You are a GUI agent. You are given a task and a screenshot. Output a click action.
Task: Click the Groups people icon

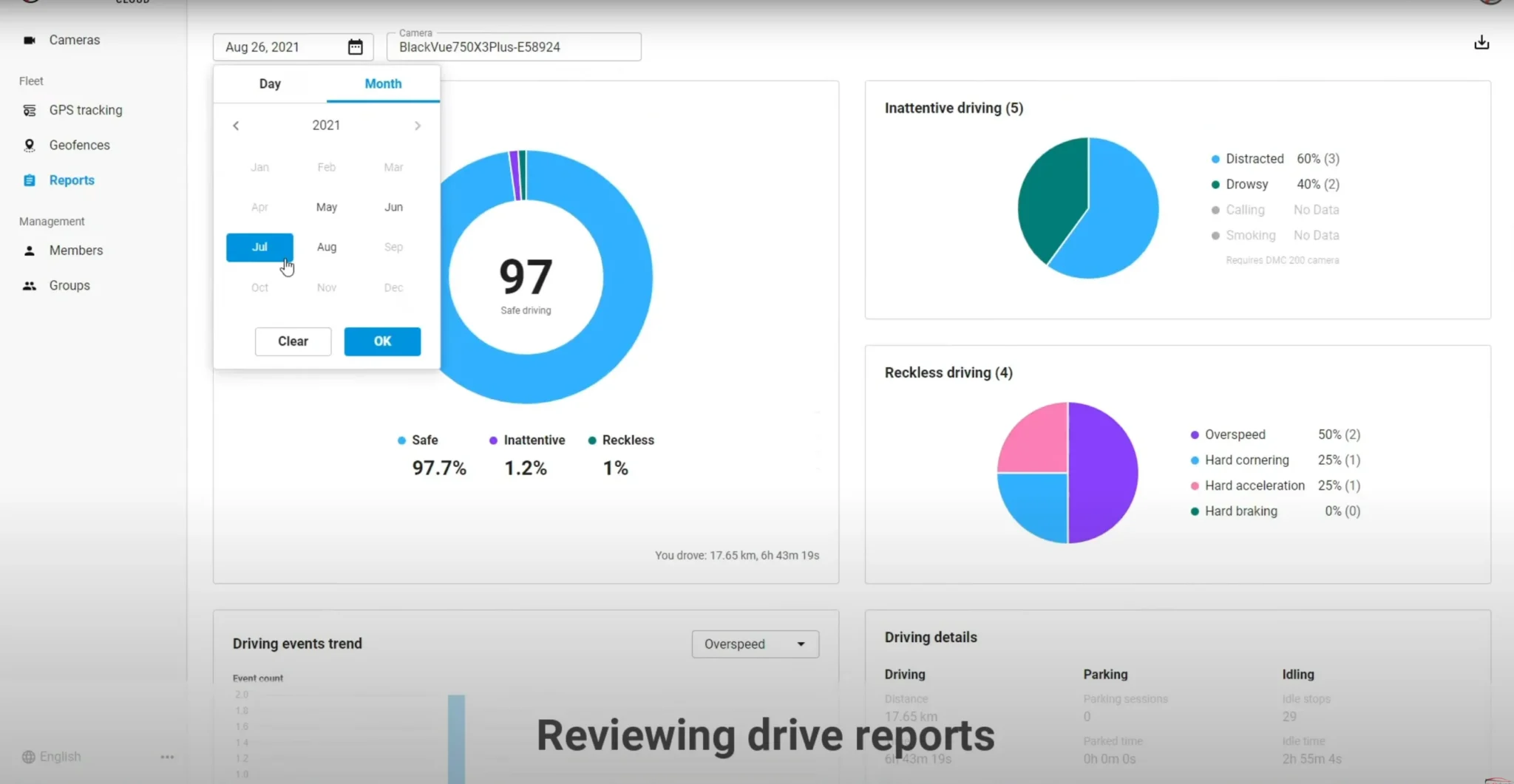point(30,286)
